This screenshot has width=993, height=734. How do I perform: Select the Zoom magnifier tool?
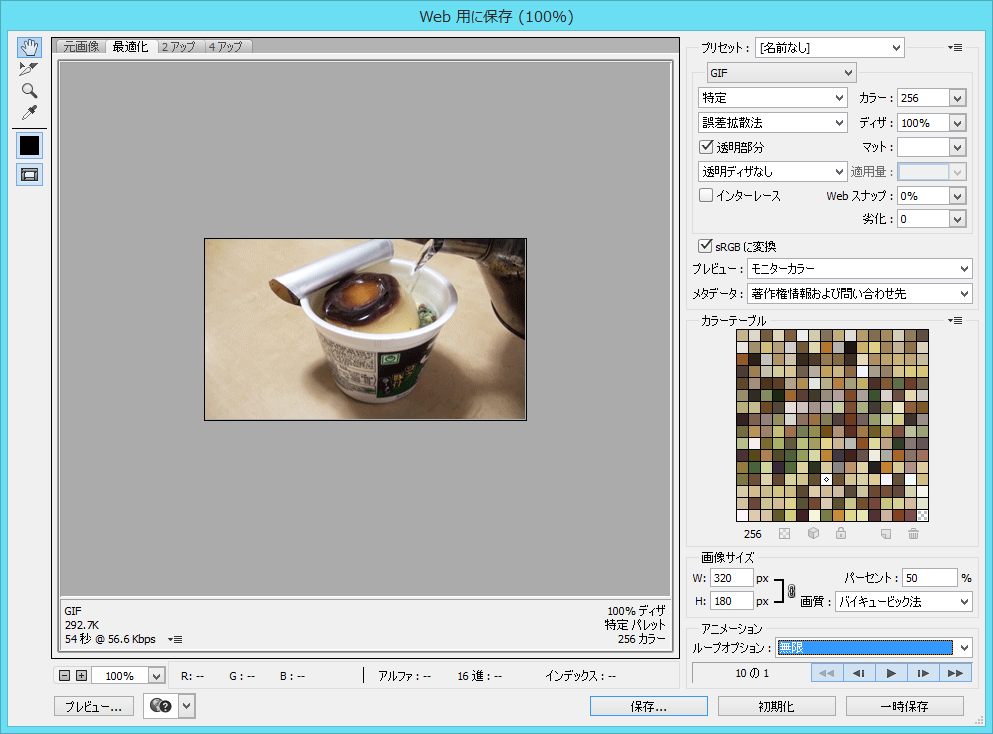pos(29,91)
